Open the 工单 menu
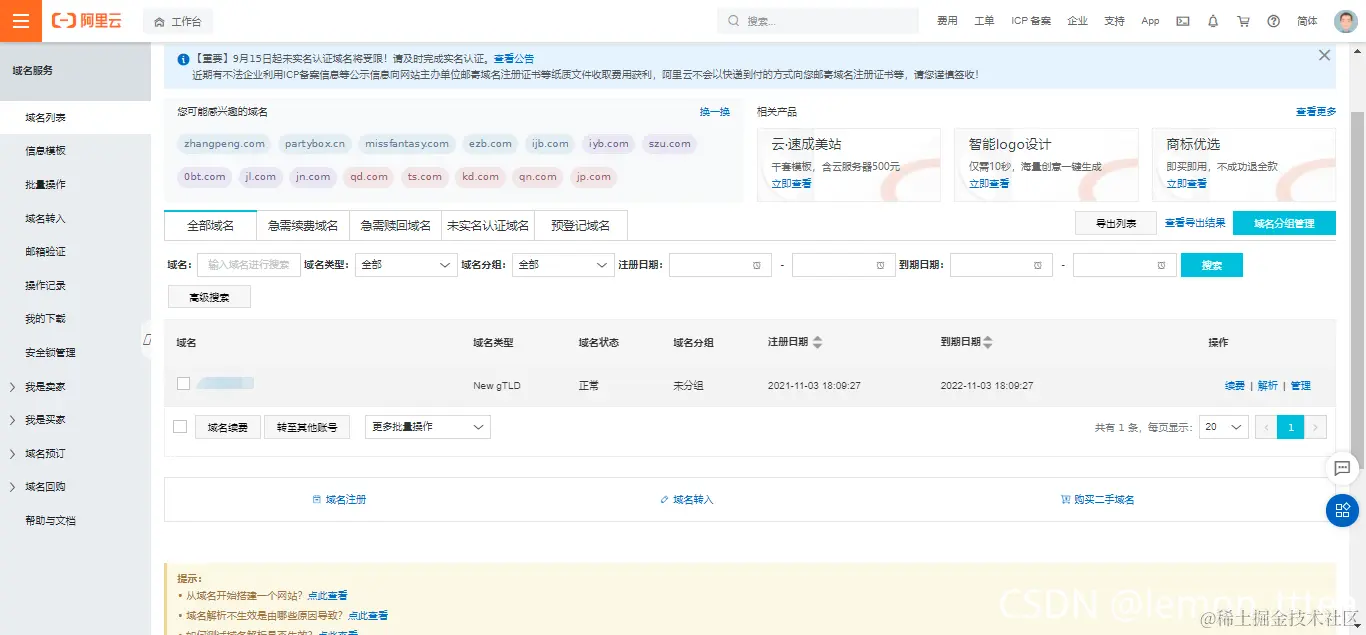The image size is (1366, 635). click(984, 21)
